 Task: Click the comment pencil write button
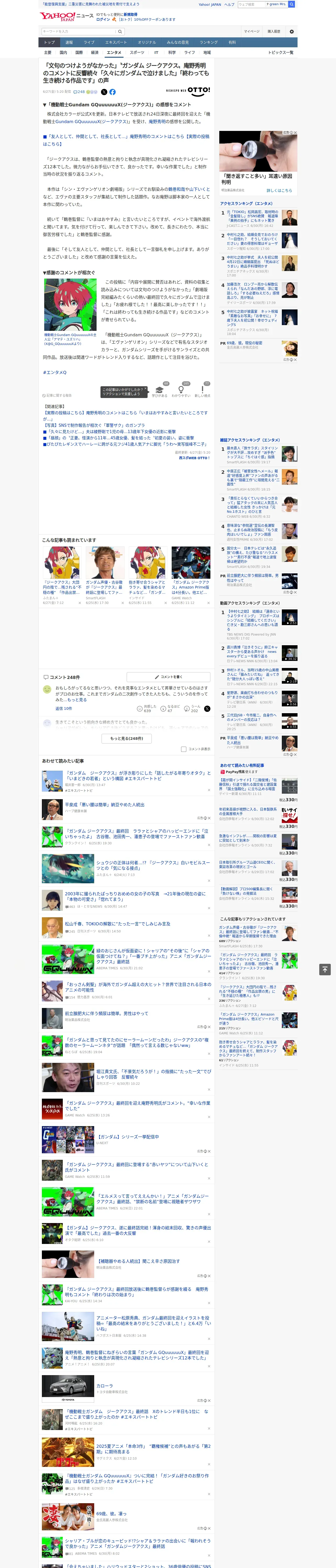pos(168,677)
